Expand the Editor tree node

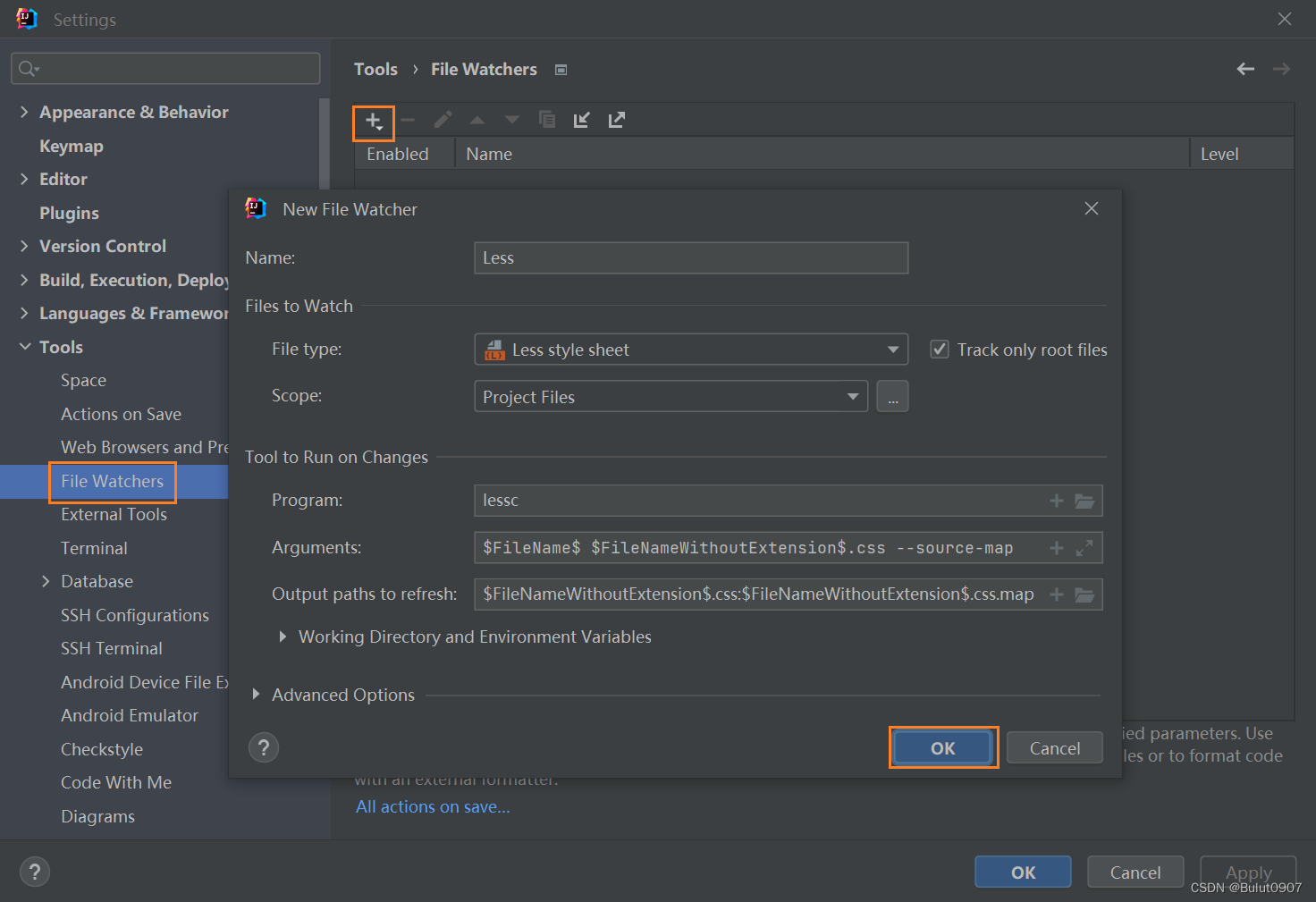click(x=24, y=179)
